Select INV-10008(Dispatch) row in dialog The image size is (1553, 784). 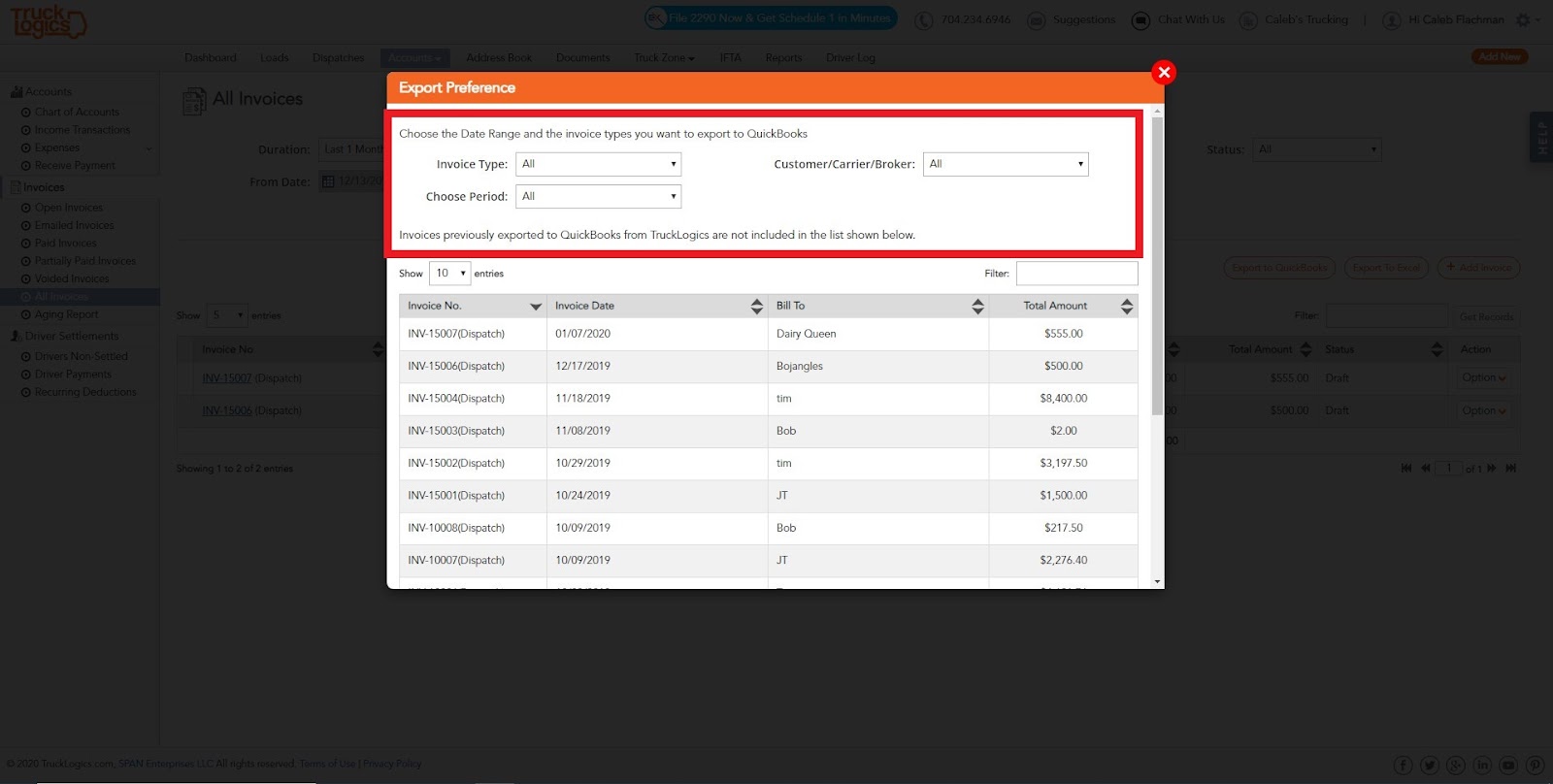point(768,528)
